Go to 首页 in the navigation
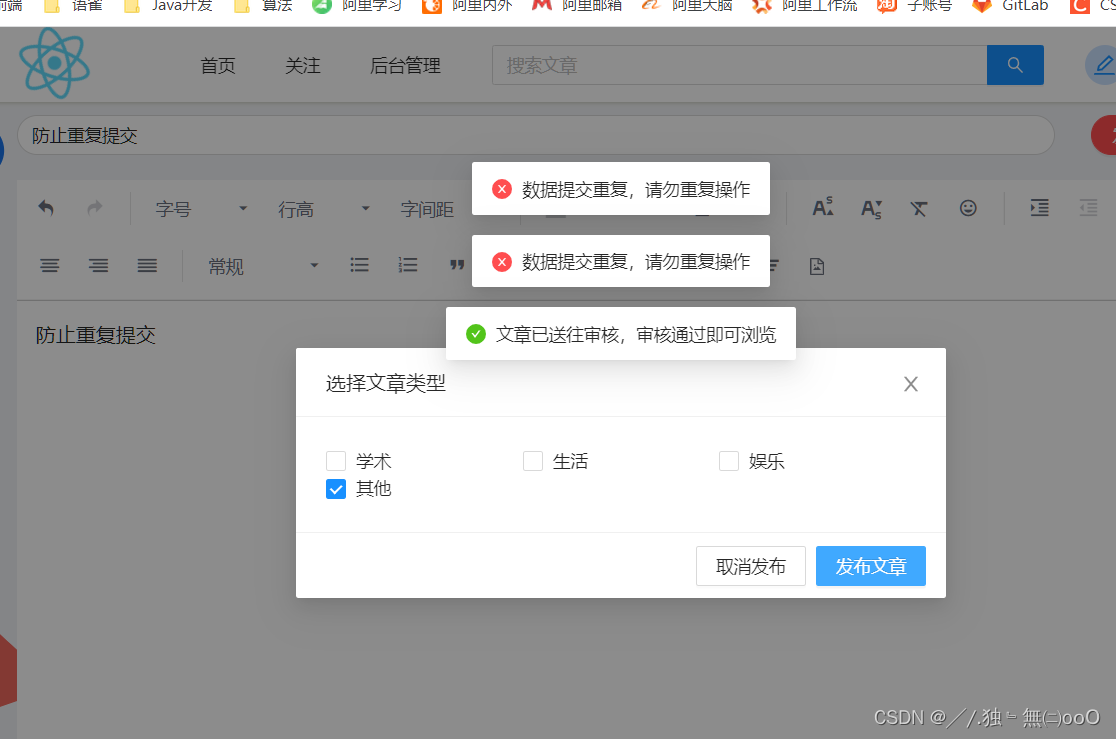 (218, 65)
